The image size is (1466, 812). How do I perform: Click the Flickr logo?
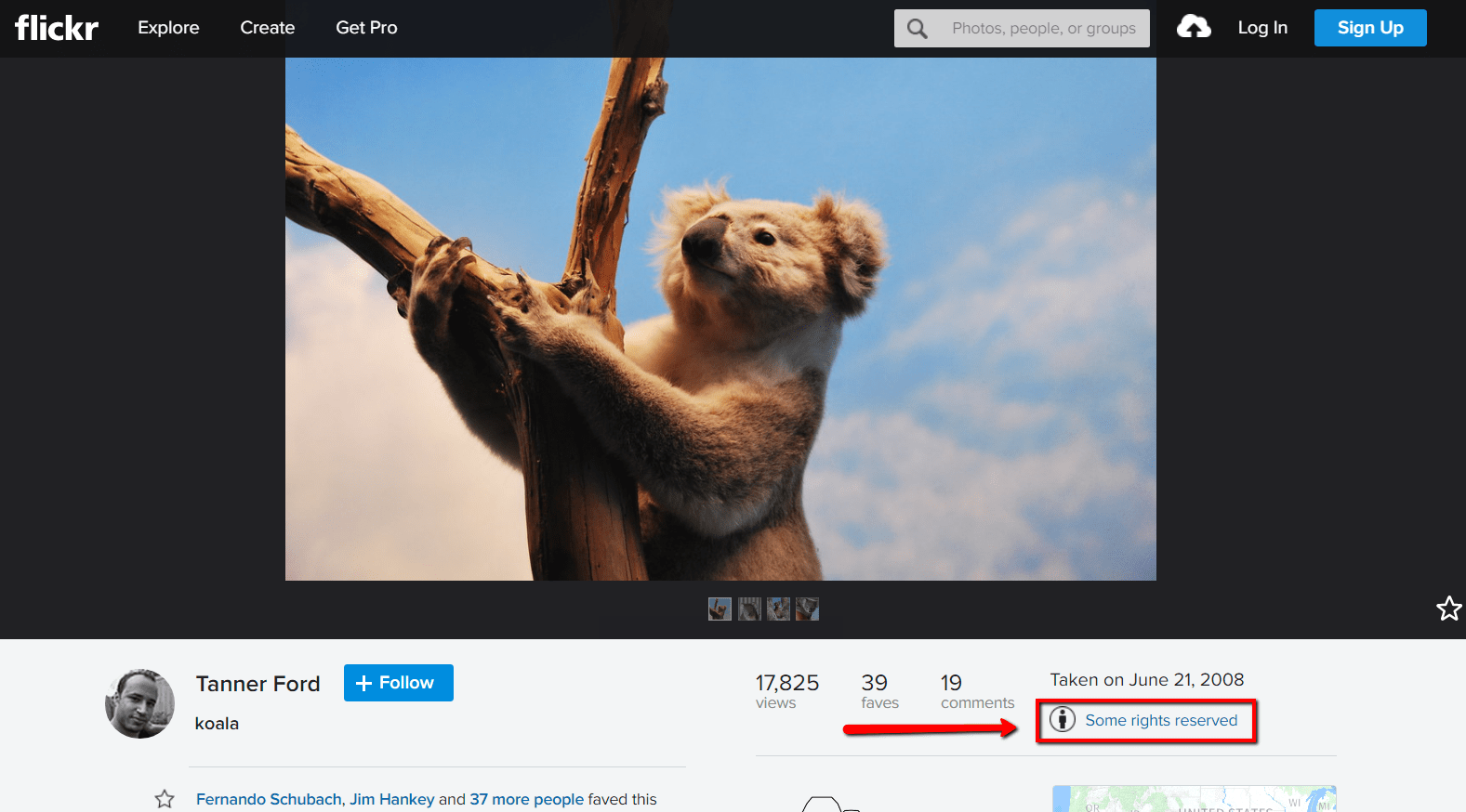pyautogui.click(x=57, y=28)
